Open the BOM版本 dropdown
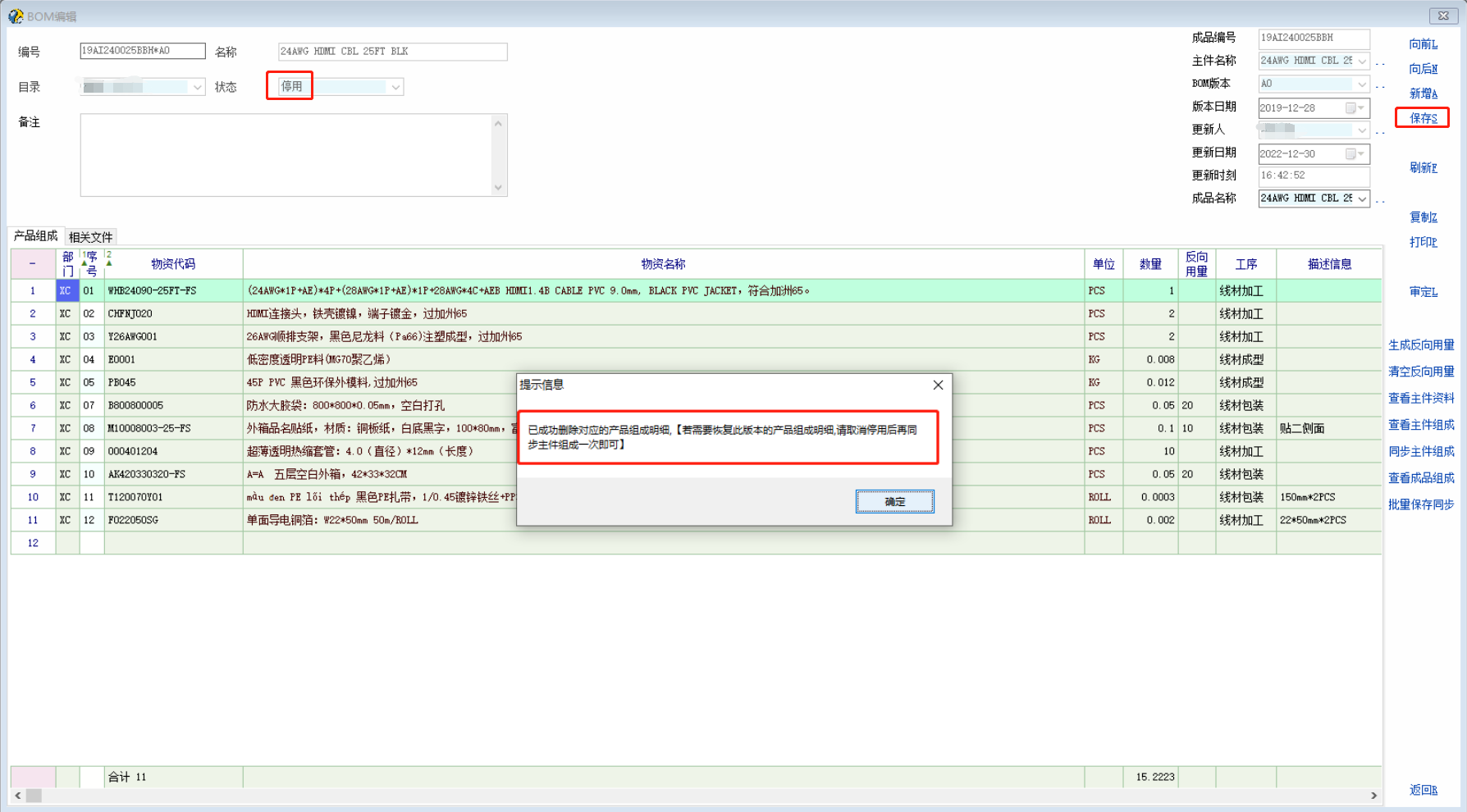Image resolution: width=1467 pixels, height=812 pixels. coord(1361,84)
